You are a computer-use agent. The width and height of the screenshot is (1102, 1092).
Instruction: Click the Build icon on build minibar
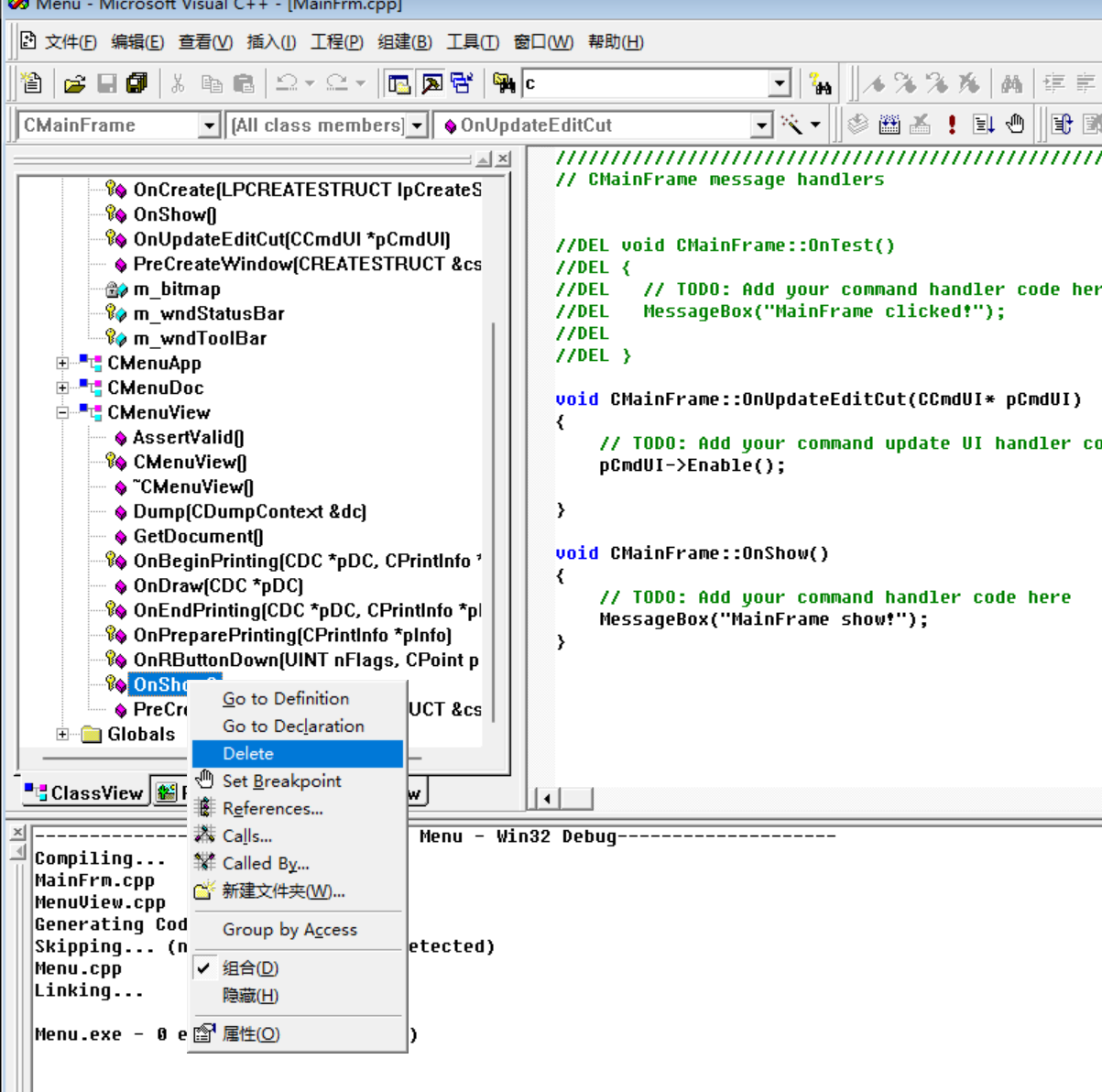889,124
